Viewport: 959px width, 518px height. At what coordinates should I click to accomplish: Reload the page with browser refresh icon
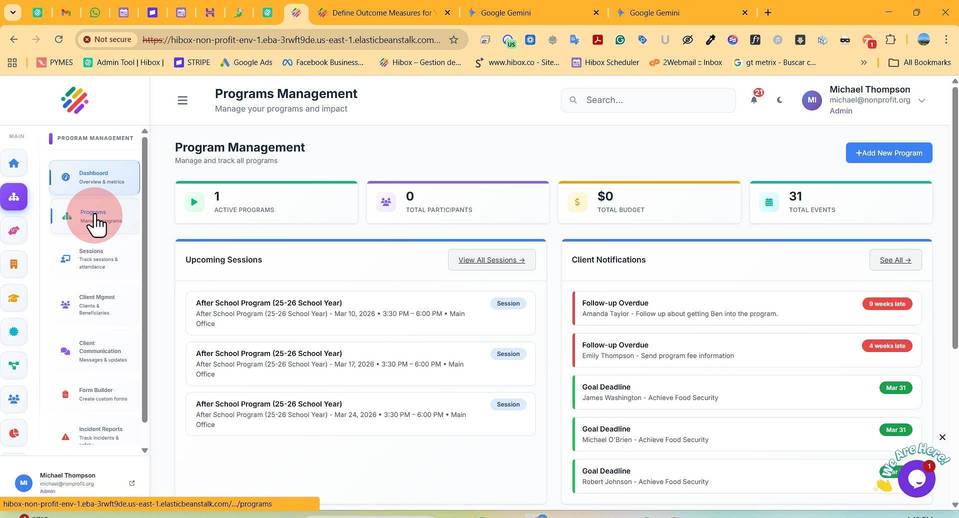click(59, 39)
